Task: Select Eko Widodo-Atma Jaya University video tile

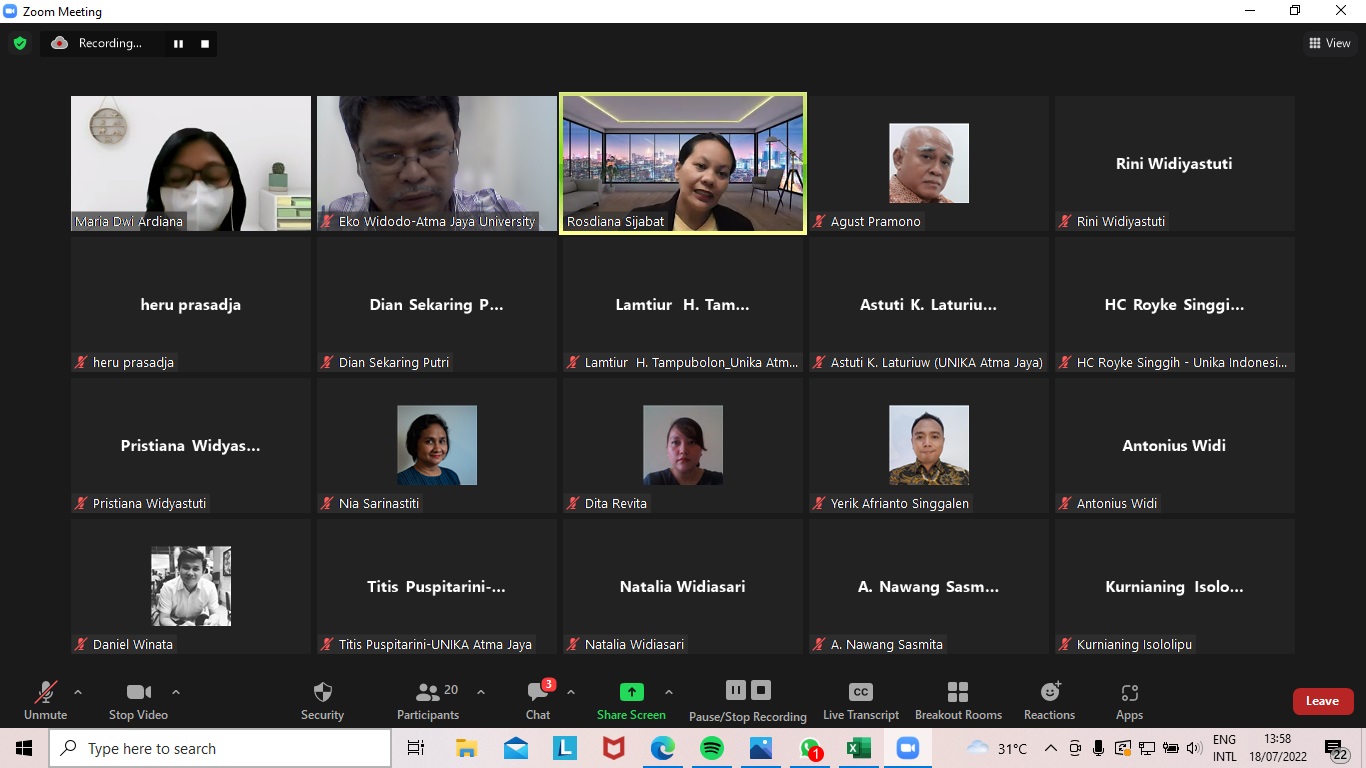Action: click(437, 164)
